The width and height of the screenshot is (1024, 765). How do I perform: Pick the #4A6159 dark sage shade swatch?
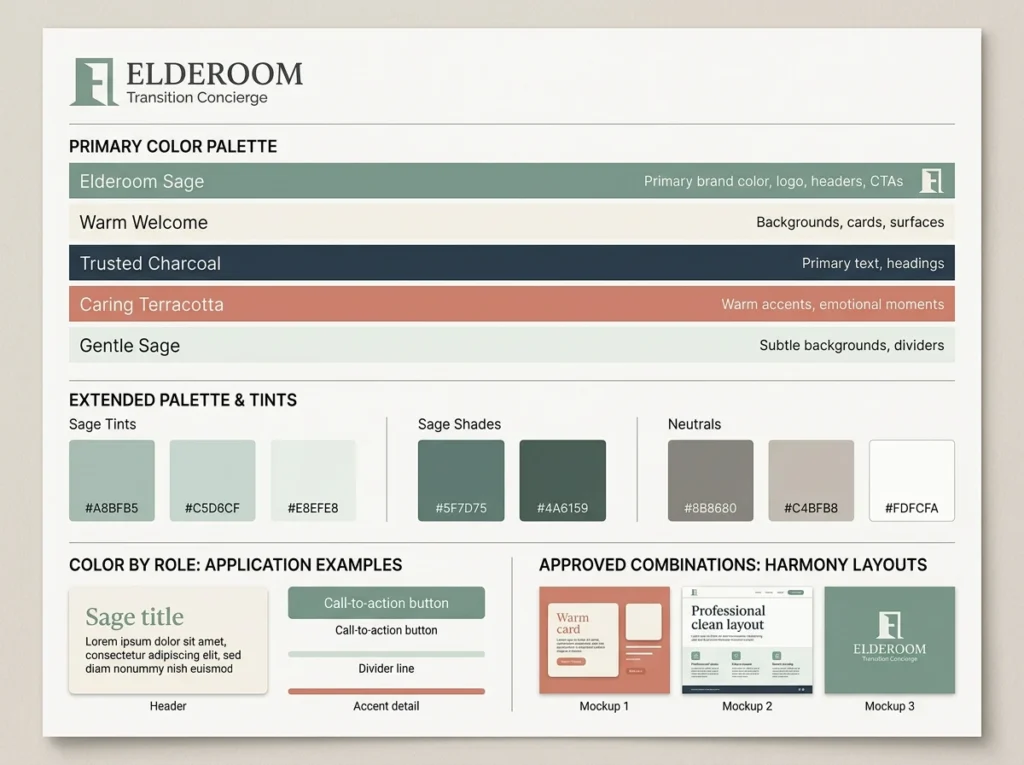point(562,480)
